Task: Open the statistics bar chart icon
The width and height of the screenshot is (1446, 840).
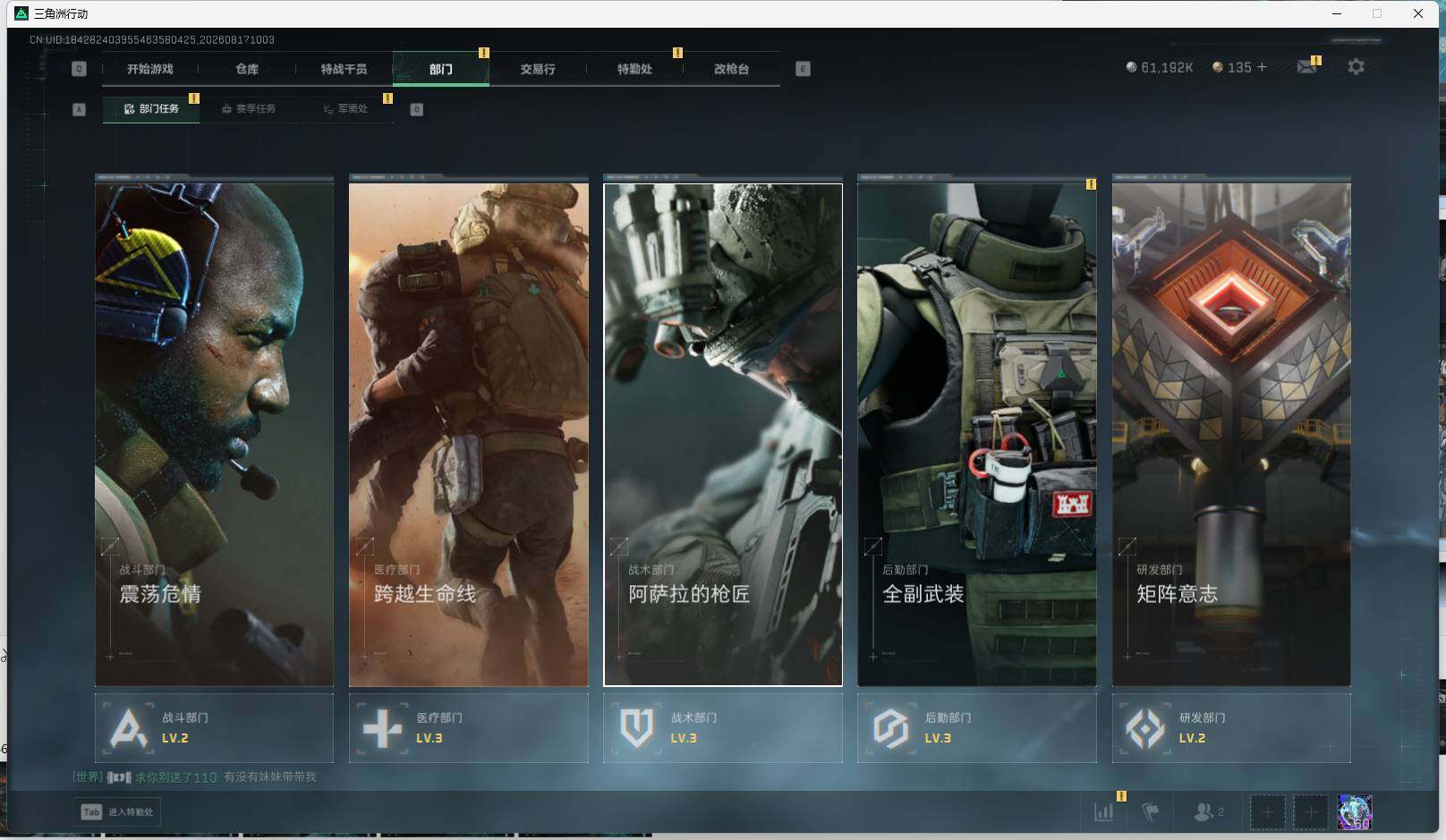Action: (1104, 812)
